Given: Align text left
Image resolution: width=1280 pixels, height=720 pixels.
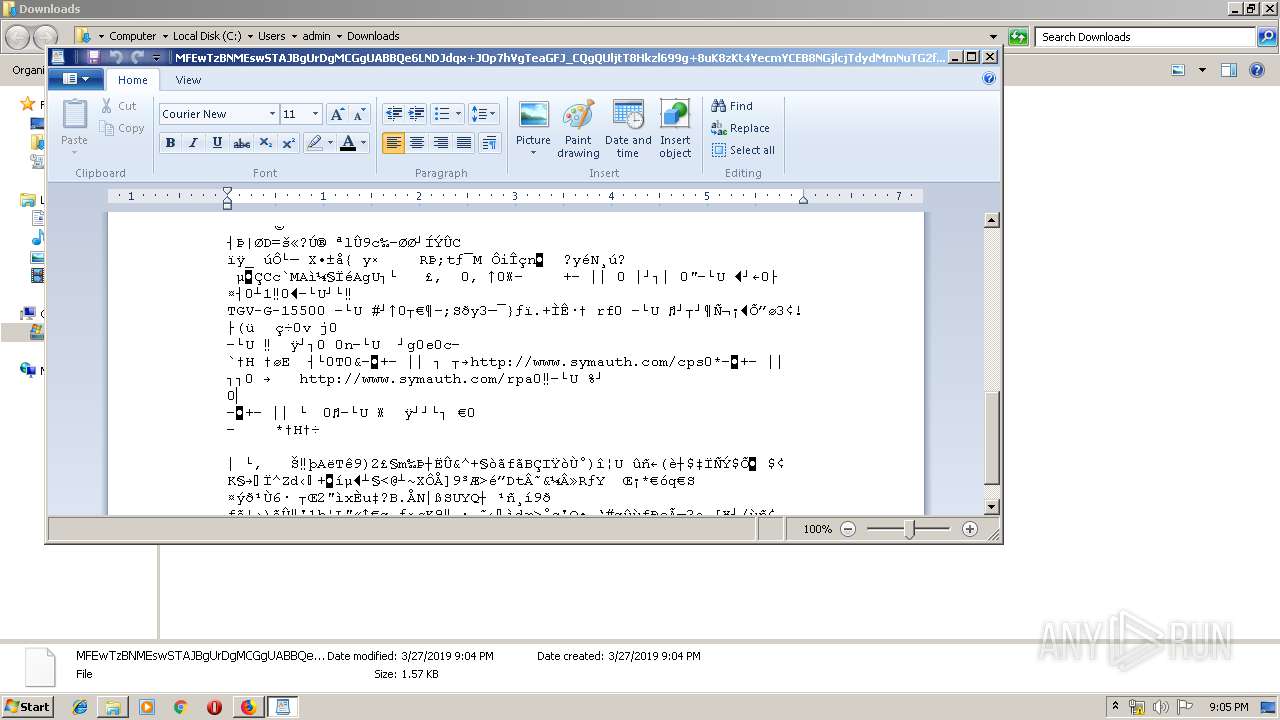Looking at the screenshot, I should (x=394, y=143).
